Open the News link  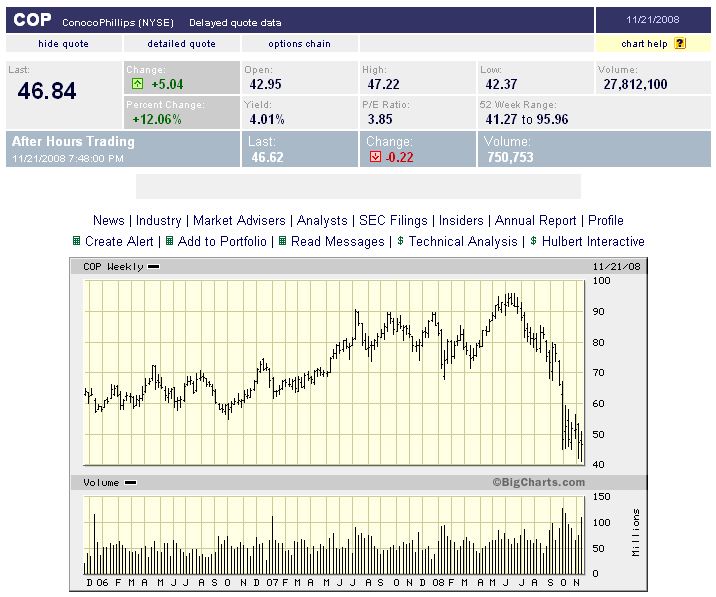click(x=109, y=220)
